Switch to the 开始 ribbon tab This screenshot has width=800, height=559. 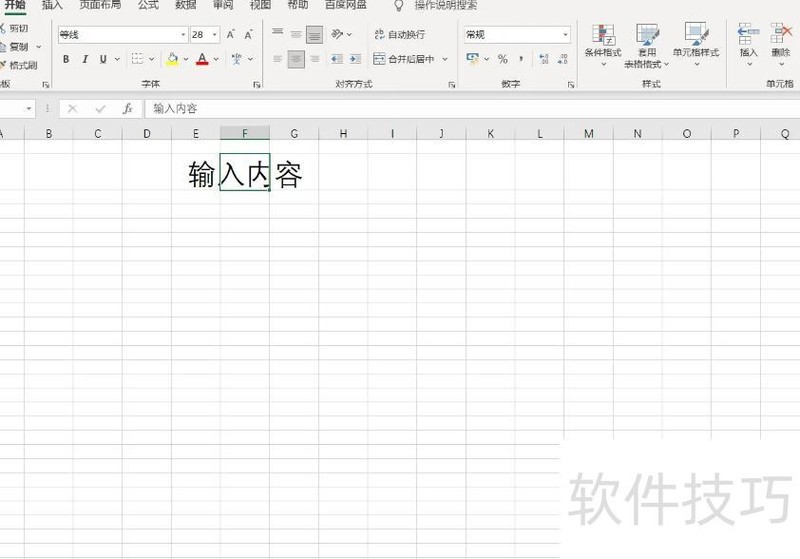point(15,5)
